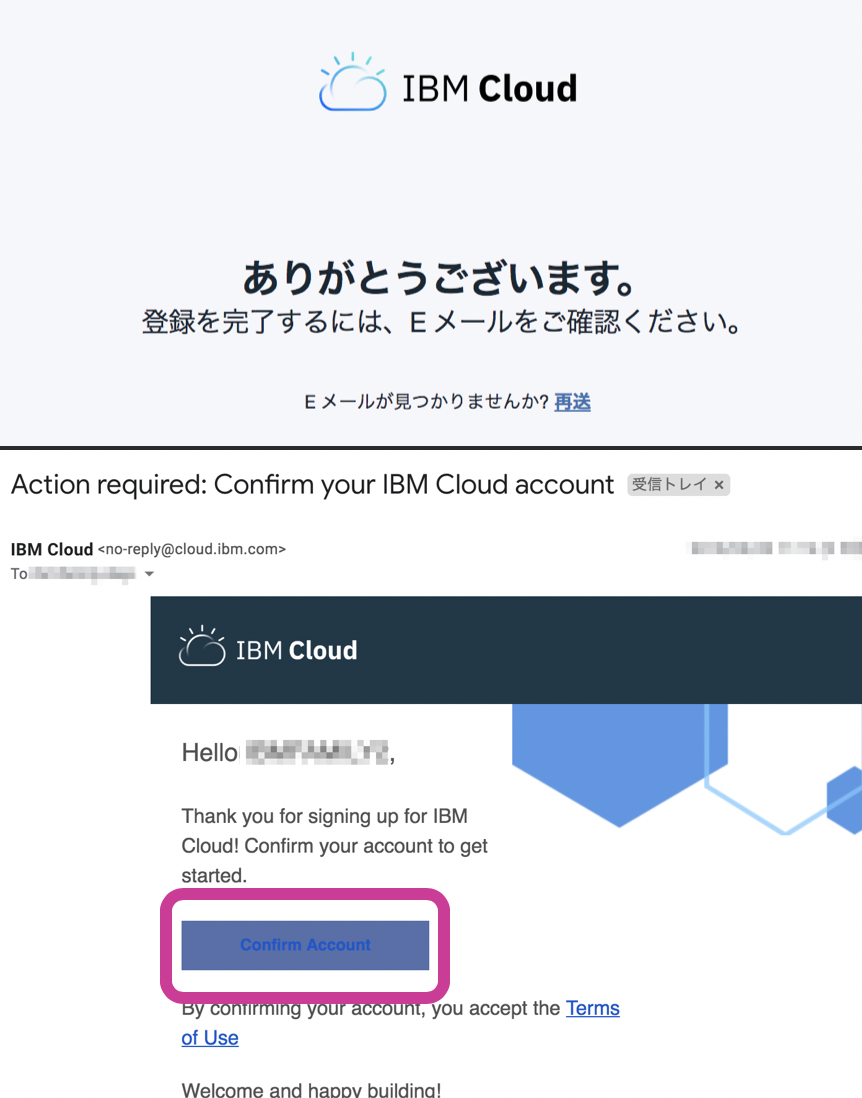Click the 登録を完了するには message text
Viewport: 862px width, 1098px height.
tap(441, 322)
